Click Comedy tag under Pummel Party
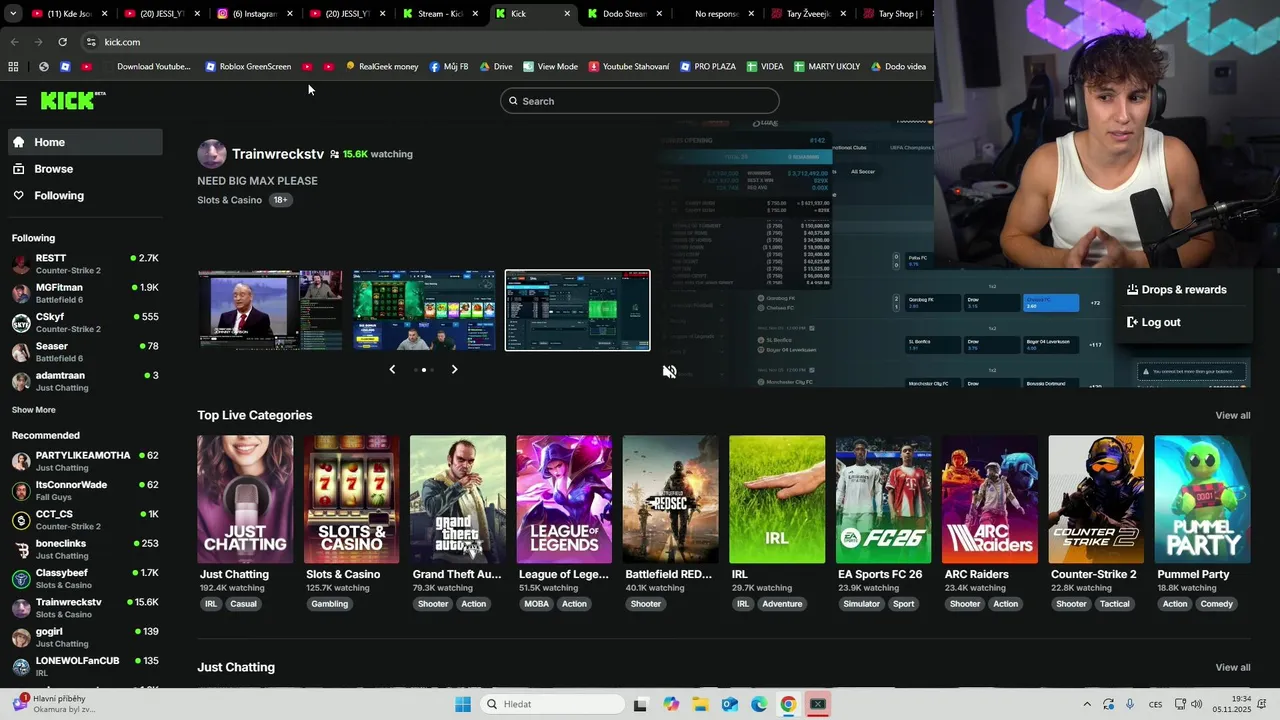The width and height of the screenshot is (1280, 720). pos(1217,604)
